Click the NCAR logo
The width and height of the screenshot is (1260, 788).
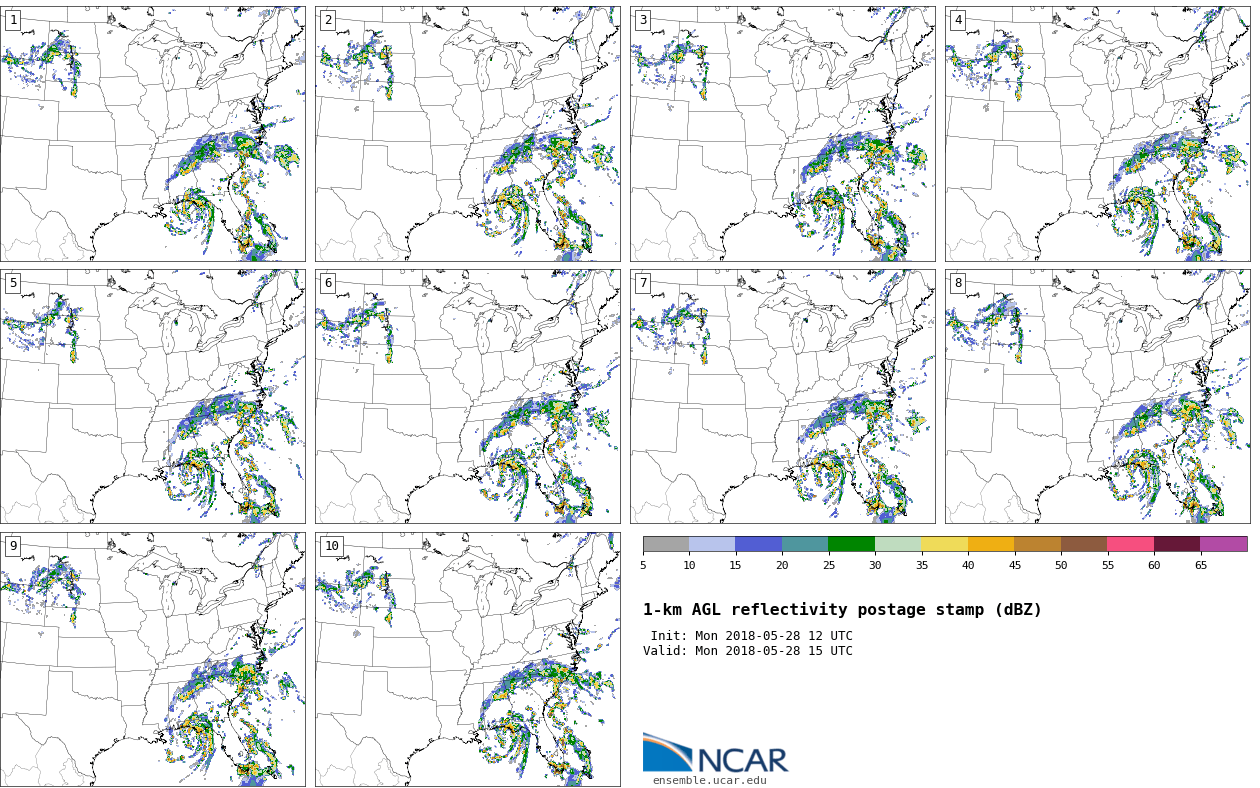pos(715,754)
